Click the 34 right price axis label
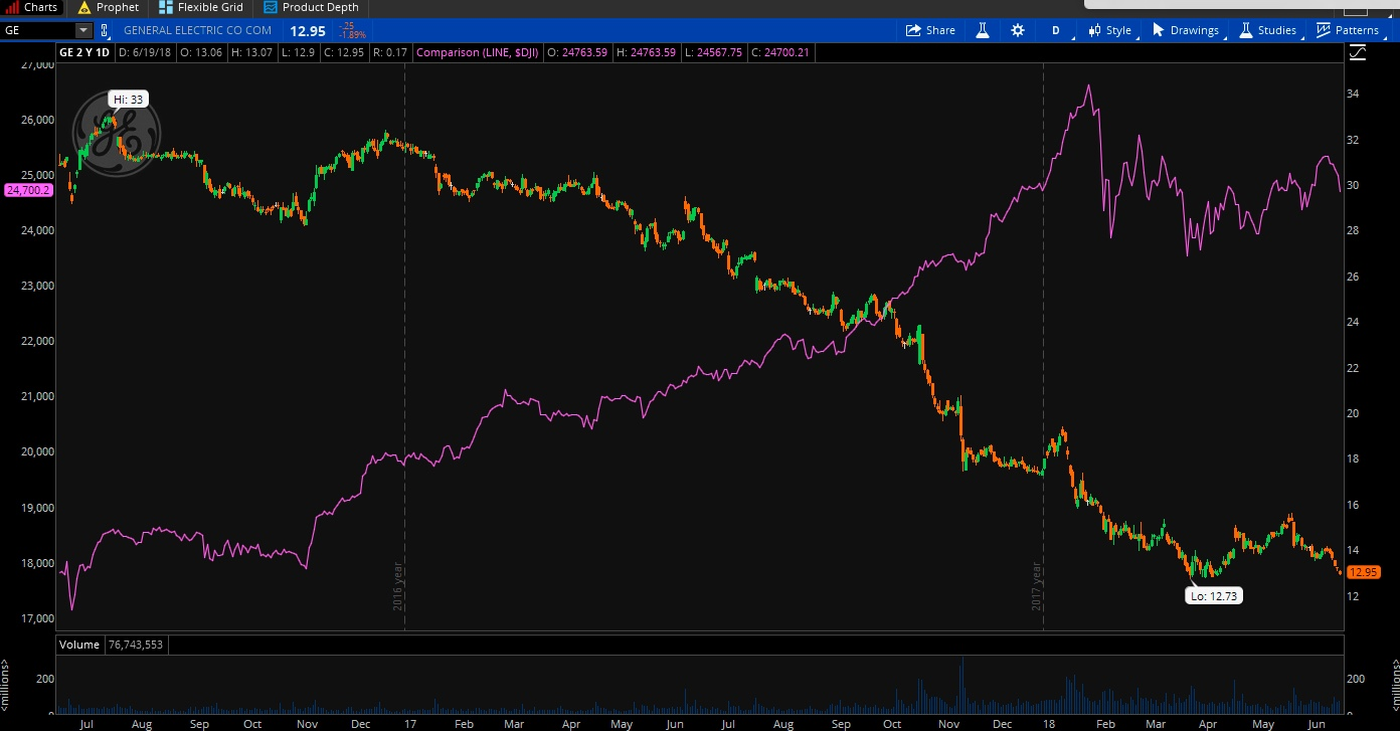 click(1352, 94)
